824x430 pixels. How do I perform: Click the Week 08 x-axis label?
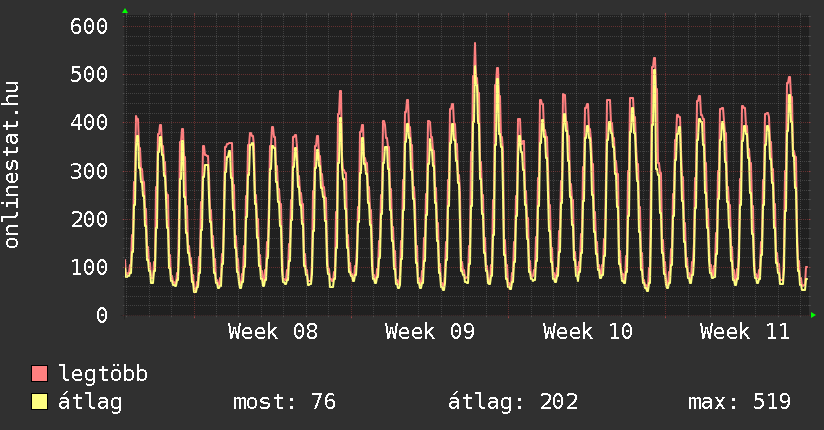pyautogui.click(x=273, y=332)
